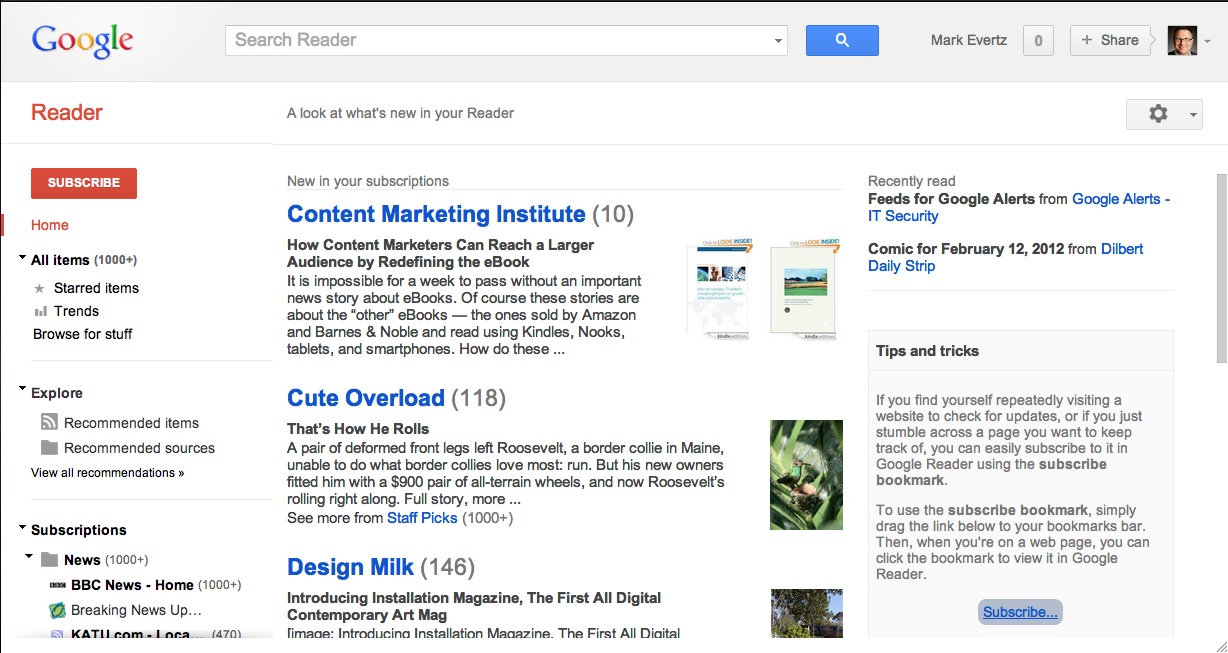The height and width of the screenshot is (653, 1228).
Task: Select Home in the sidebar
Action: [x=50, y=225]
